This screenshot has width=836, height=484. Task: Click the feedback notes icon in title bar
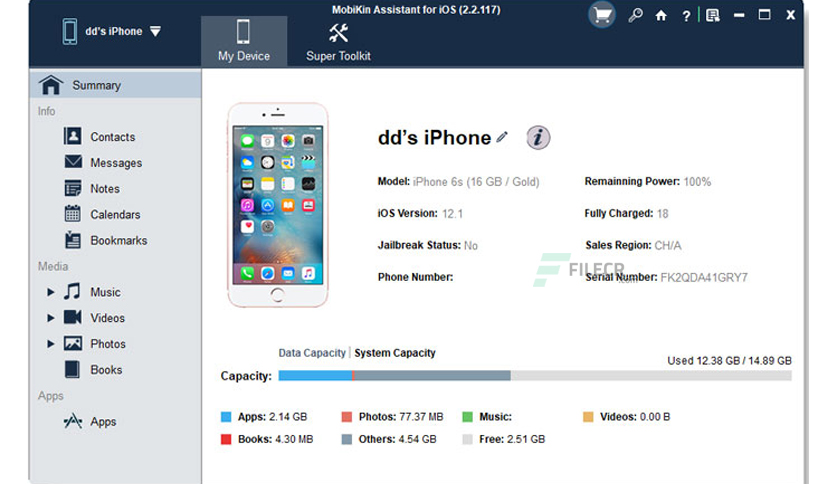(x=713, y=15)
